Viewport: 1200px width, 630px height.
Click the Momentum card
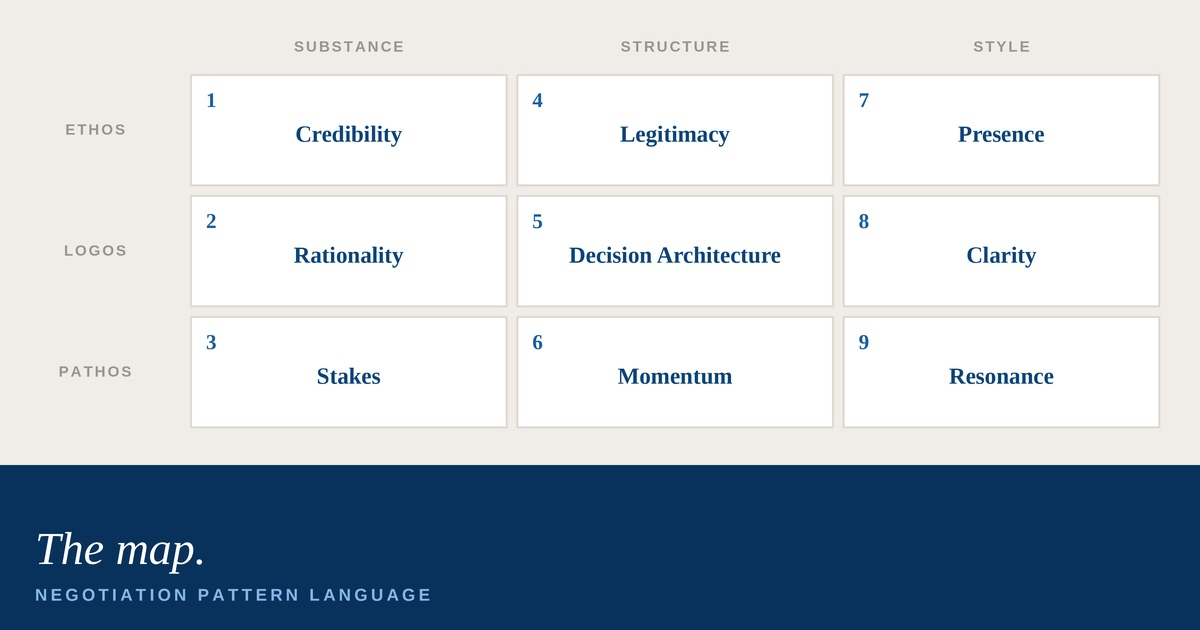(x=675, y=372)
